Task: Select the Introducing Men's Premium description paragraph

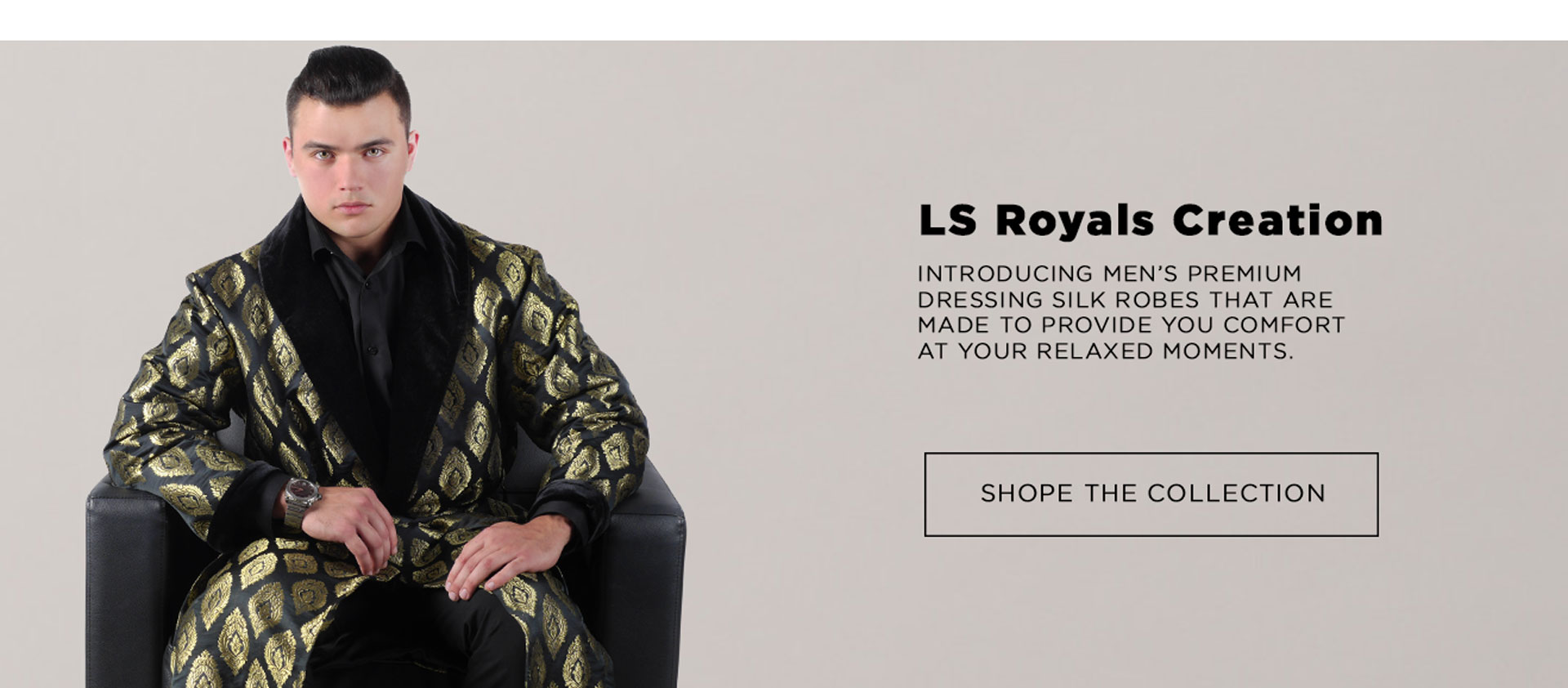Action: tap(1131, 312)
